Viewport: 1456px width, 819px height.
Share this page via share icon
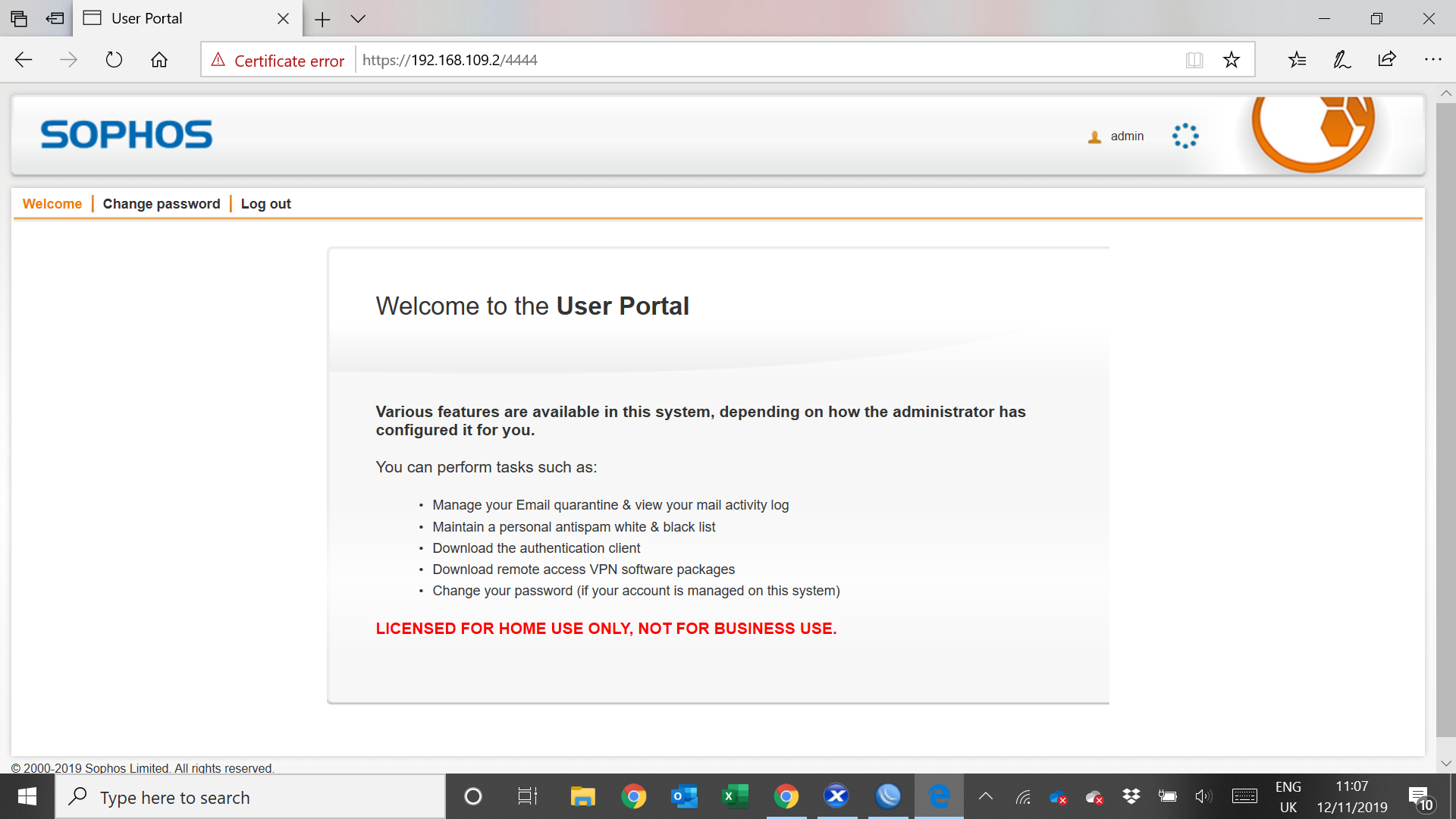1387,60
